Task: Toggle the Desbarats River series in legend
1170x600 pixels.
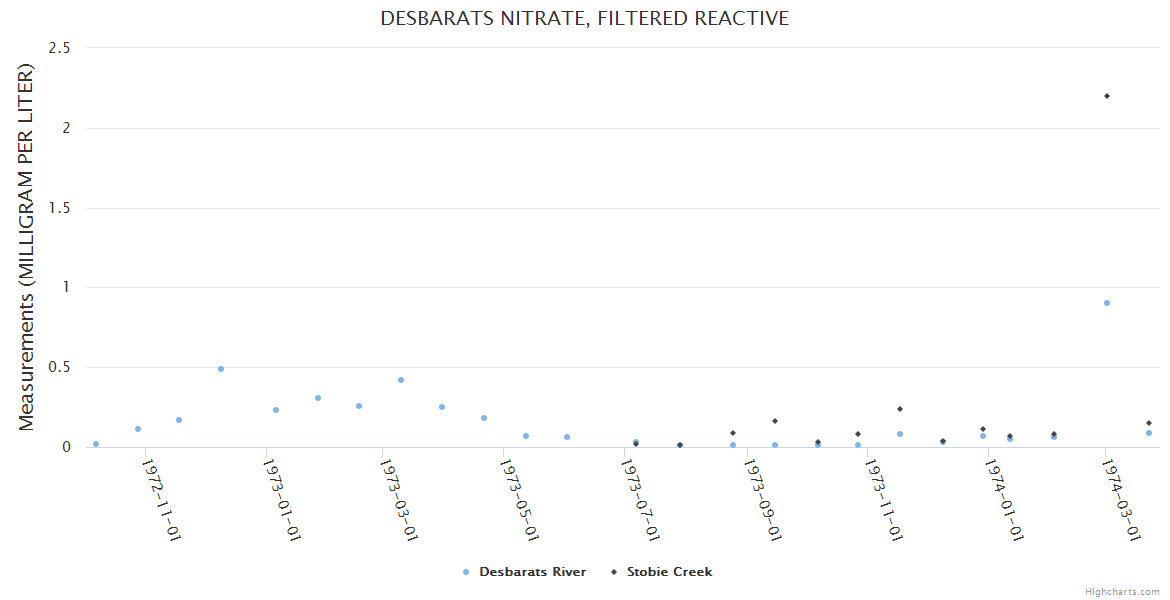Action: pyautogui.click(x=532, y=572)
